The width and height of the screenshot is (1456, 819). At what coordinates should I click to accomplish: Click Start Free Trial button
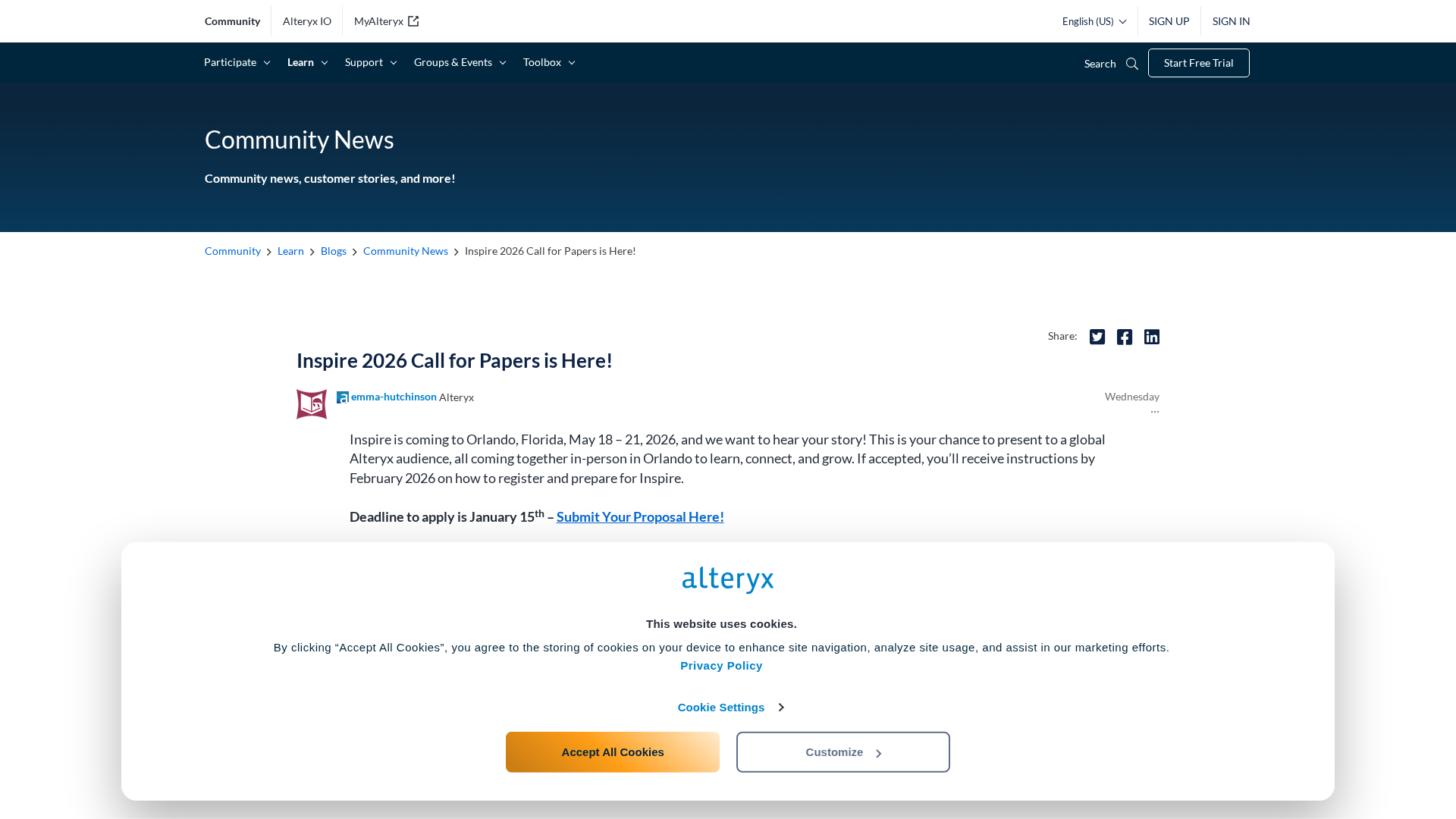pos(1198,63)
